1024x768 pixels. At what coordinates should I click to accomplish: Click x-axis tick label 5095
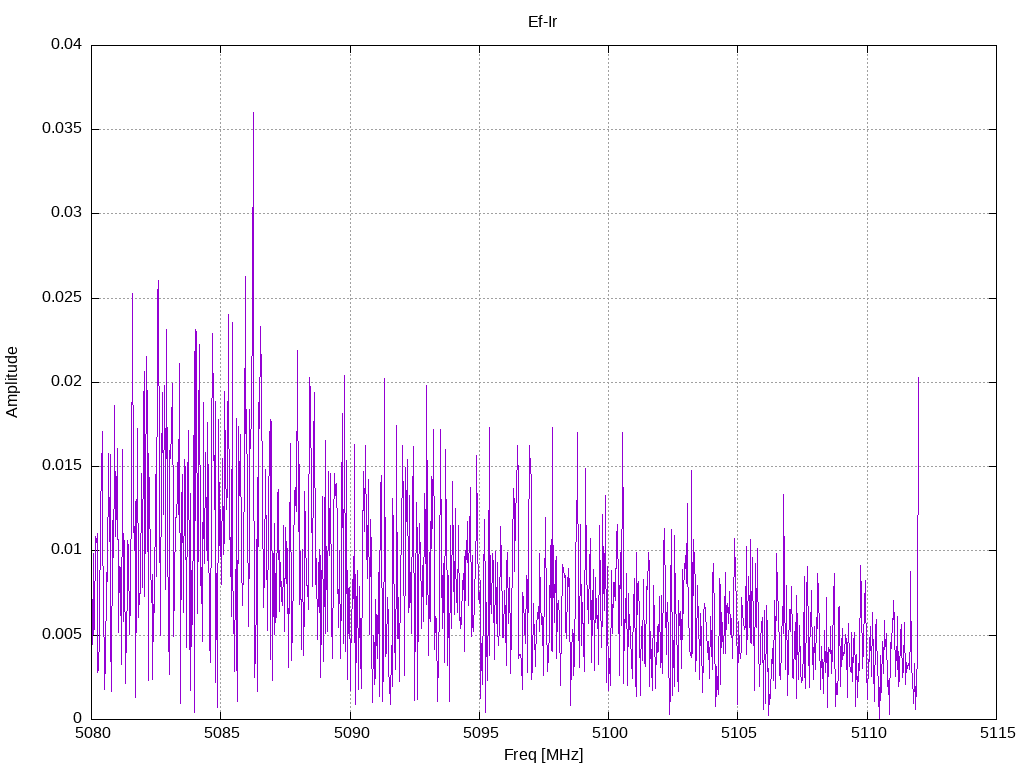point(480,733)
